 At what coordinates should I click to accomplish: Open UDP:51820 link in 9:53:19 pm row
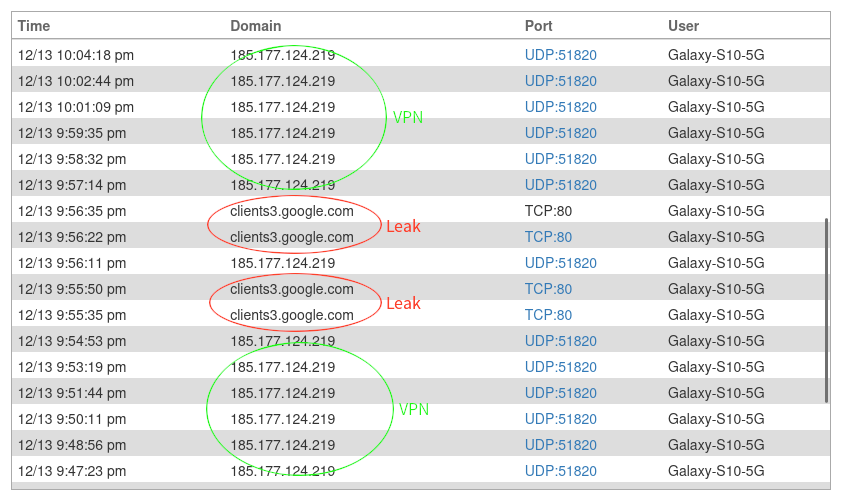click(560, 367)
